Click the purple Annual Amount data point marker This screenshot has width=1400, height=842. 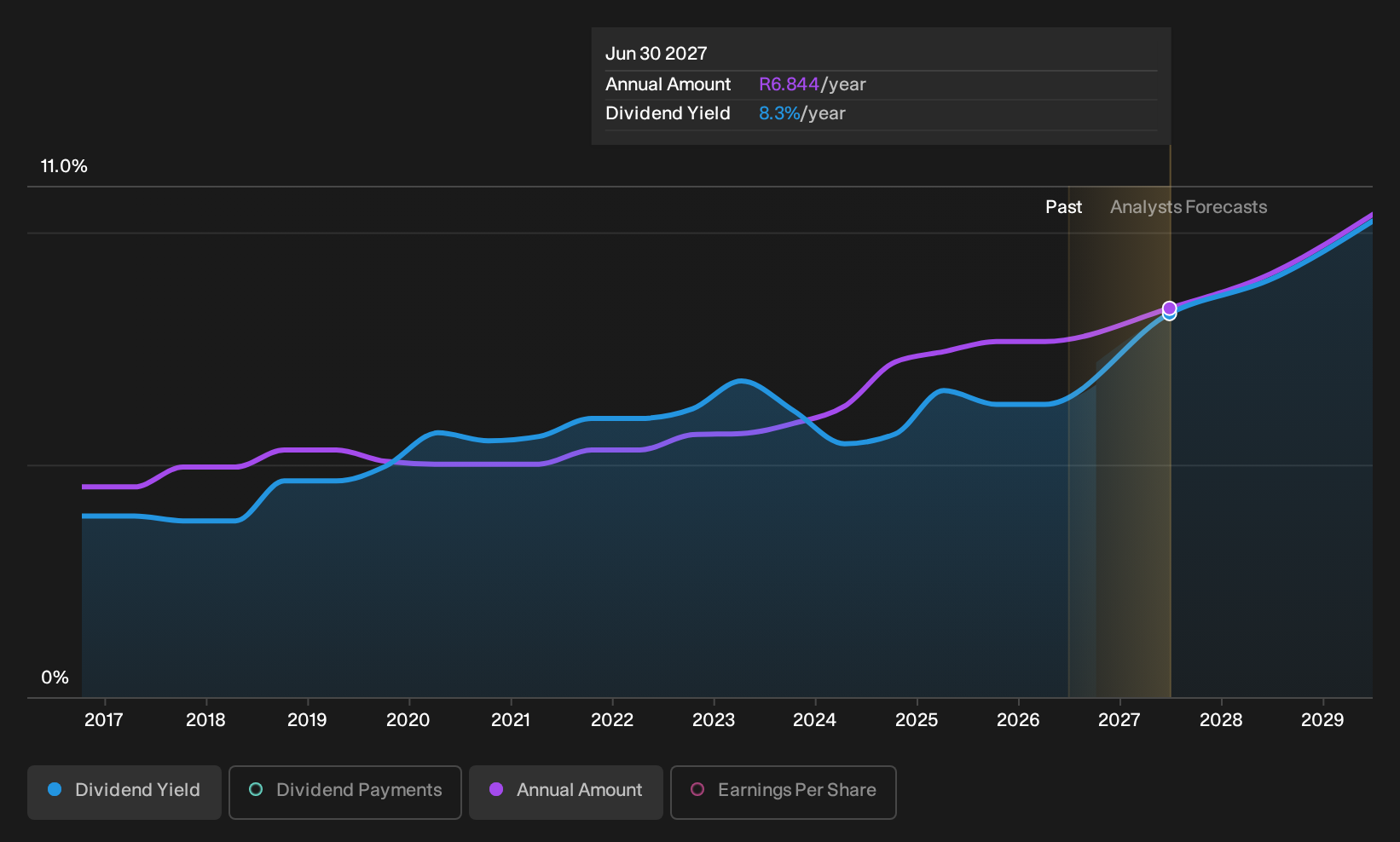[x=1170, y=308]
